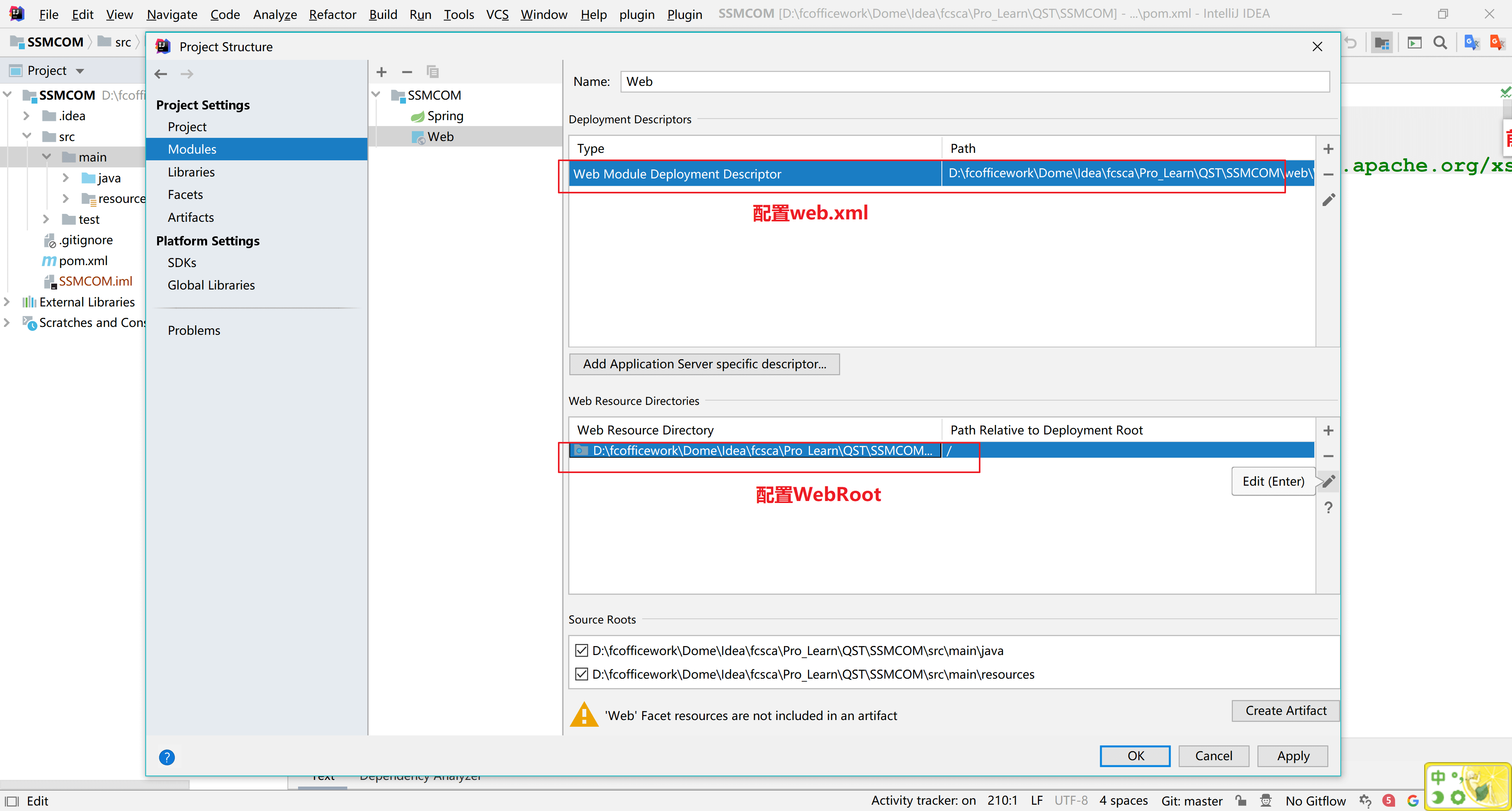Viewport: 1512px width, 811px height.
Task: Add a new deployment descriptor
Action: [x=1328, y=149]
